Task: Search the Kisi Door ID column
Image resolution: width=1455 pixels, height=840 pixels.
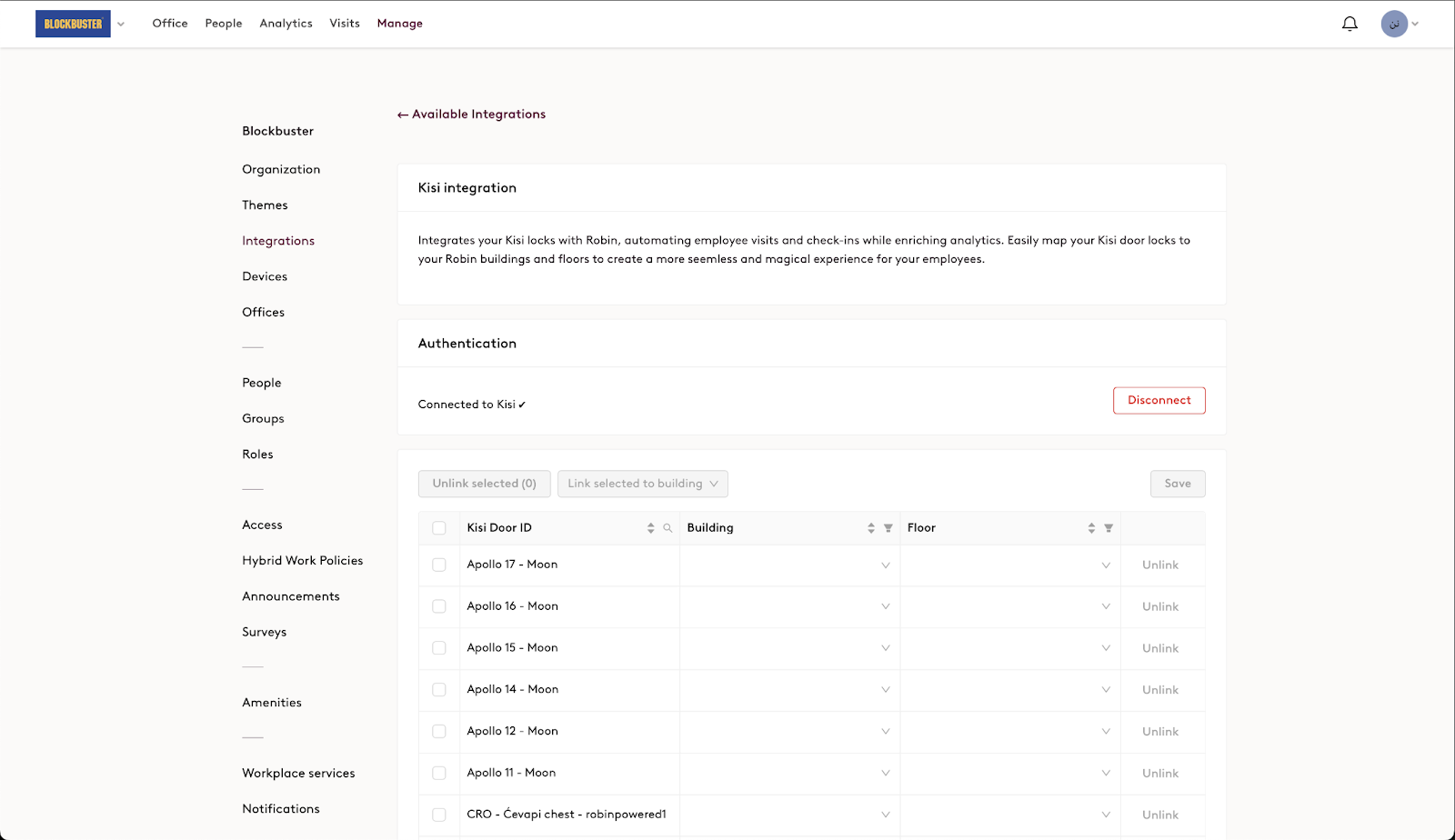Action: (x=667, y=528)
